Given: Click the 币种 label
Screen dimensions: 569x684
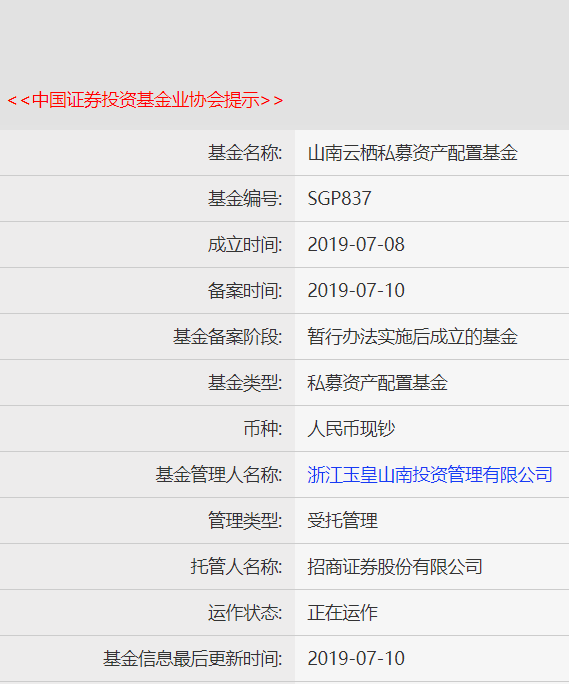Looking at the screenshot, I should [x=263, y=429].
